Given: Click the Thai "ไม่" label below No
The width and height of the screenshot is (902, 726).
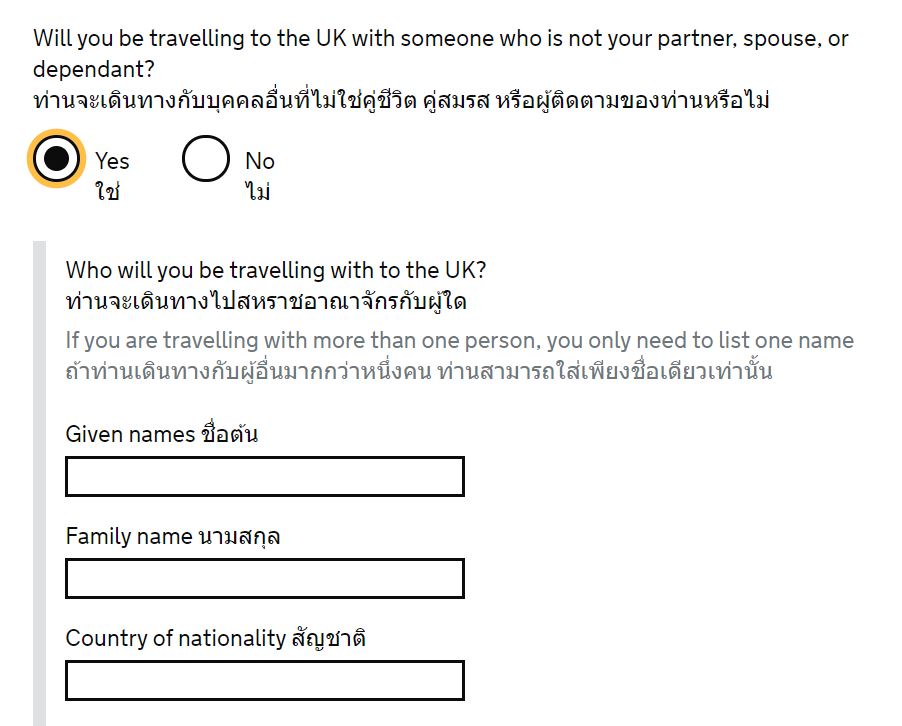Looking at the screenshot, I should pyautogui.click(x=258, y=191).
